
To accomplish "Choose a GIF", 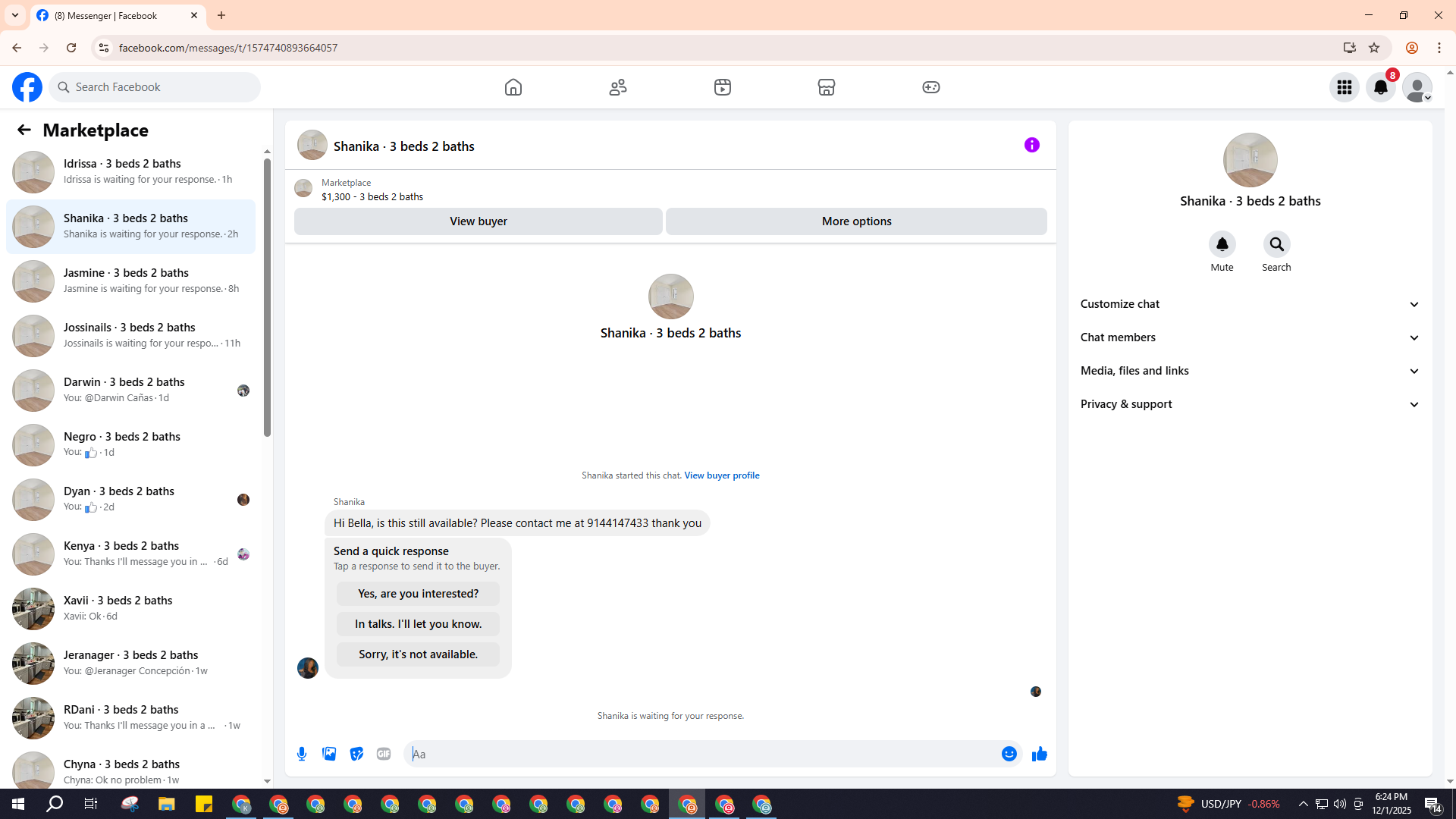I will pos(384,754).
